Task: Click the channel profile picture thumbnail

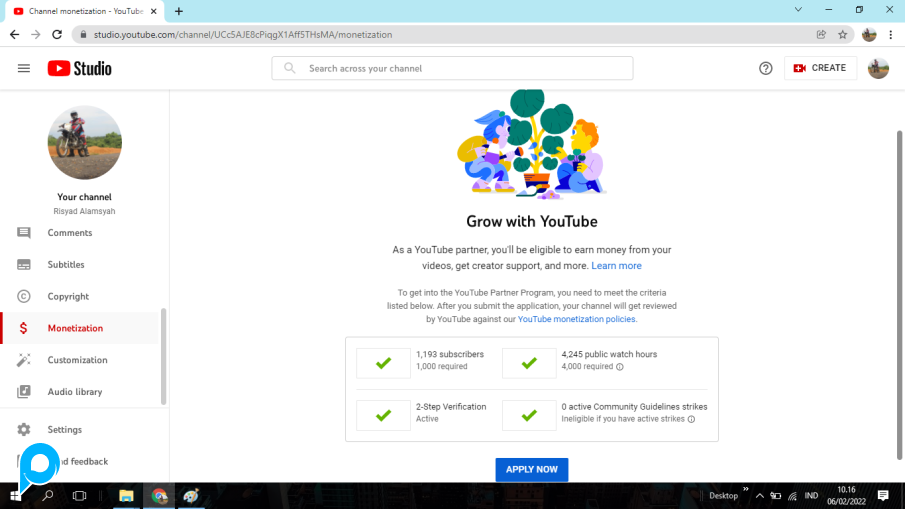Action: tap(85, 143)
